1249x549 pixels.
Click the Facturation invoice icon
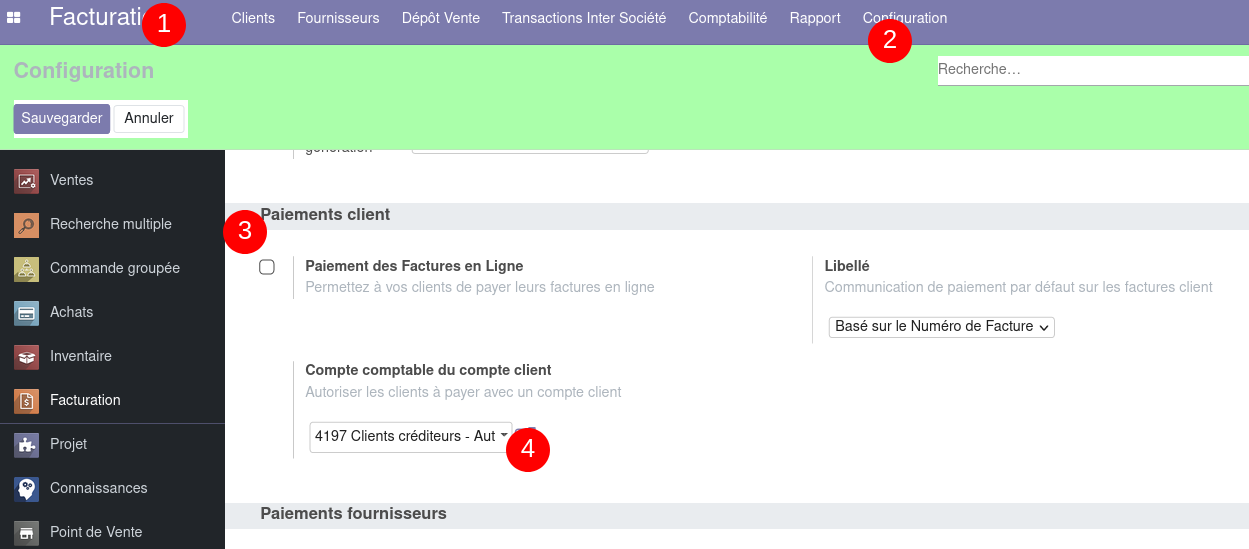(x=26, y=401)
